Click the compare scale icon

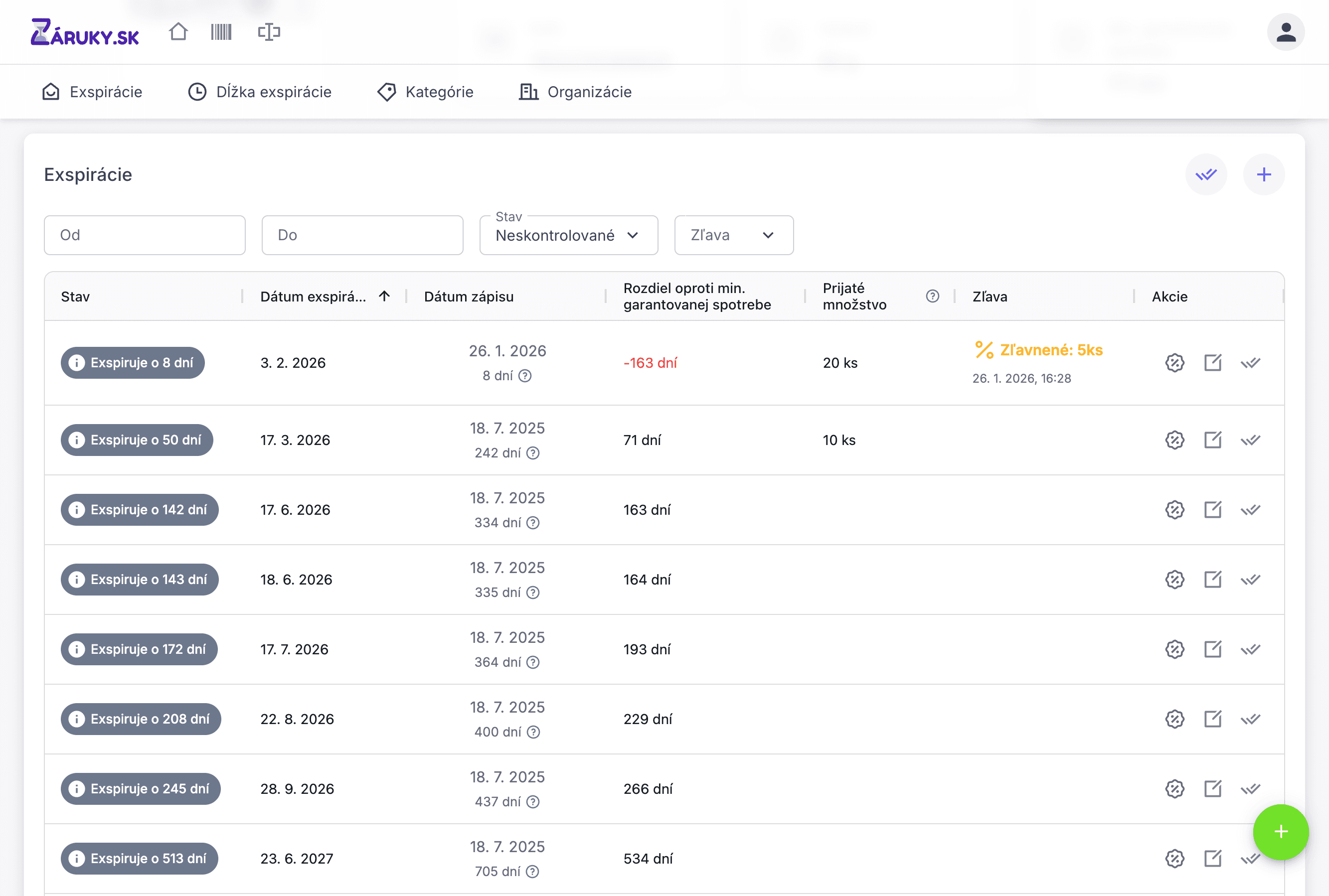pyautogui.click(x=269, y=31)
